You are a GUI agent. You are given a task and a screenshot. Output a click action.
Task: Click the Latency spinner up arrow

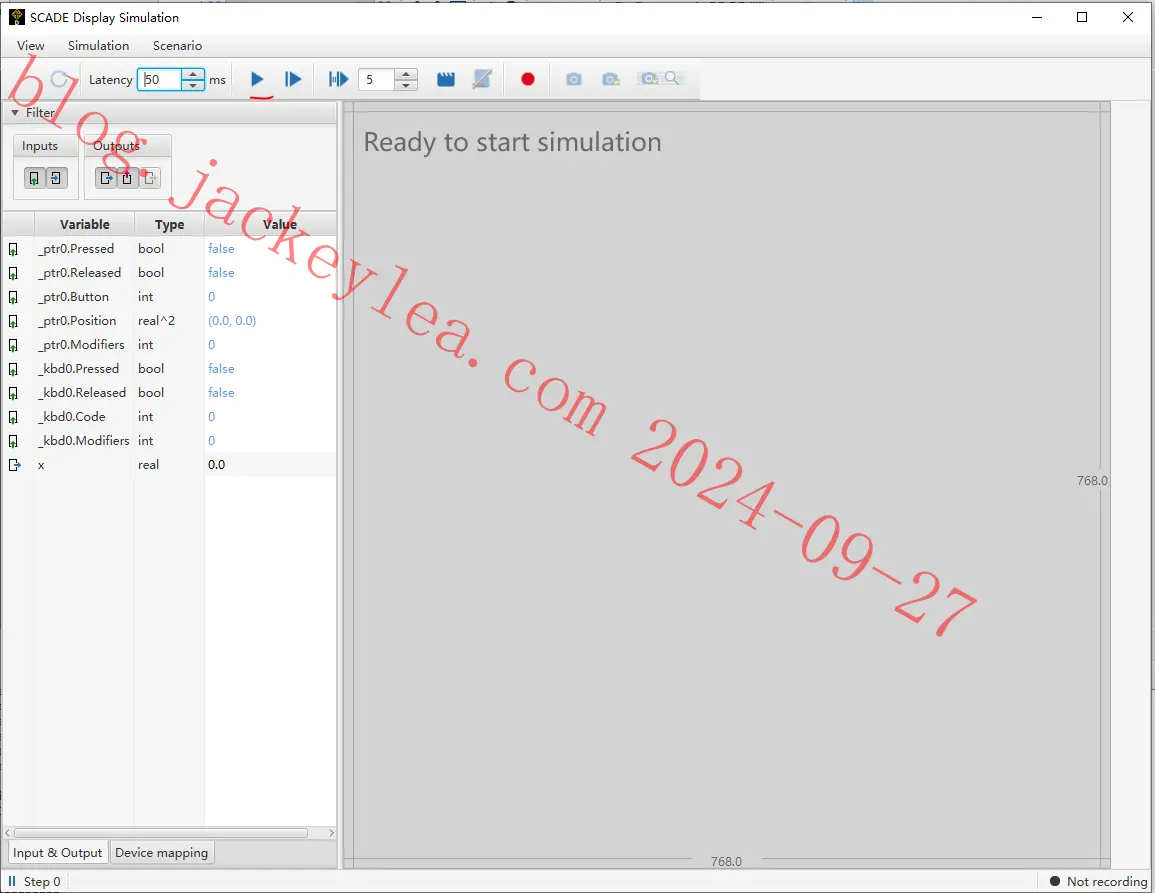click(x=192, y=74)
